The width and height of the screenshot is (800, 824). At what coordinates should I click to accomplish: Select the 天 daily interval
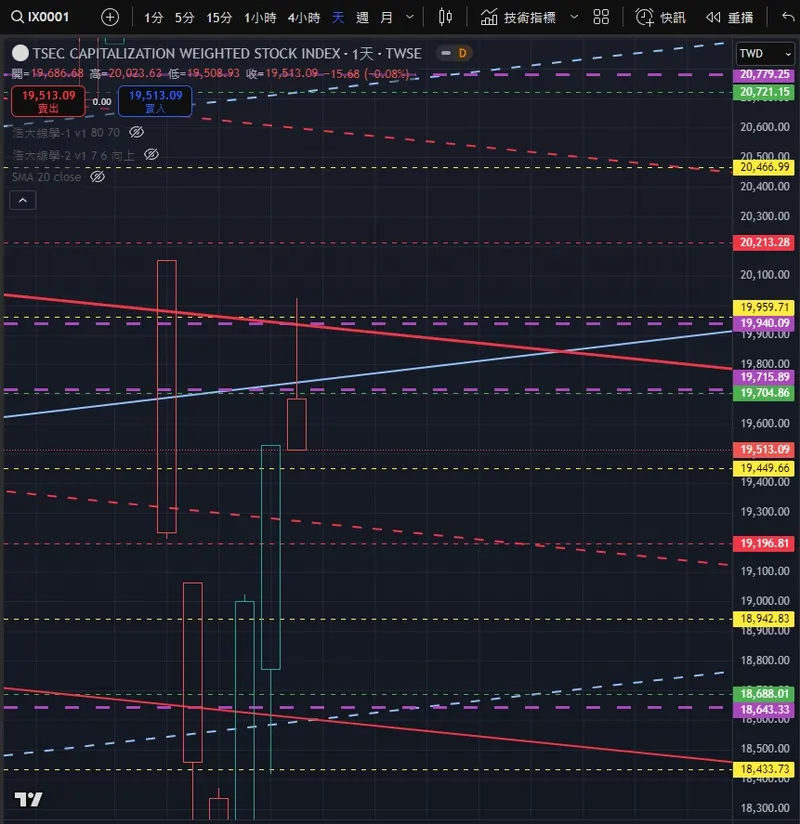[338, 18]
